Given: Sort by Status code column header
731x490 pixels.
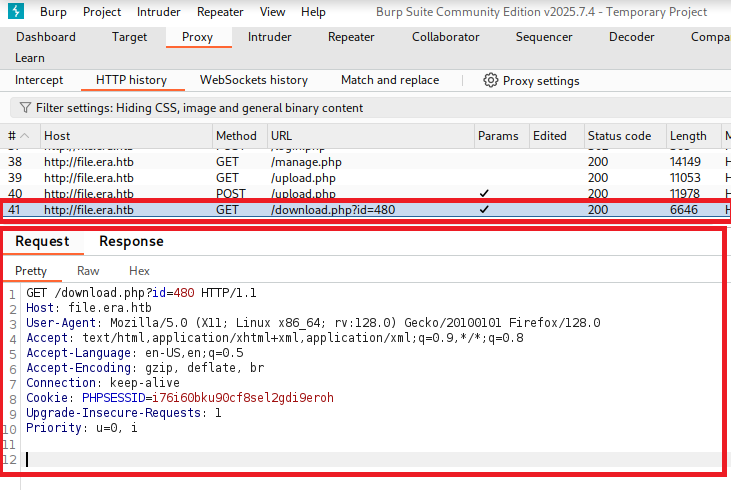Looking at the screenshot, I should point(619,136).
